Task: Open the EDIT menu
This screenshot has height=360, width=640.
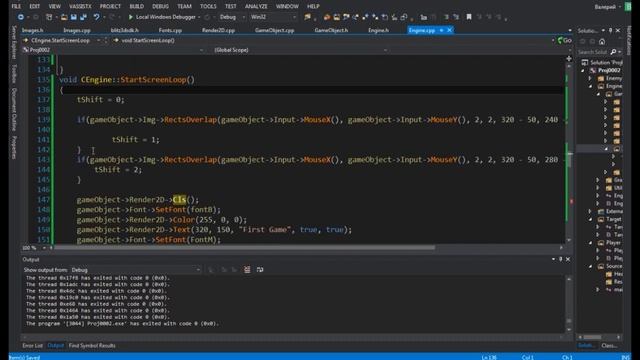Action: coord(35,7)
